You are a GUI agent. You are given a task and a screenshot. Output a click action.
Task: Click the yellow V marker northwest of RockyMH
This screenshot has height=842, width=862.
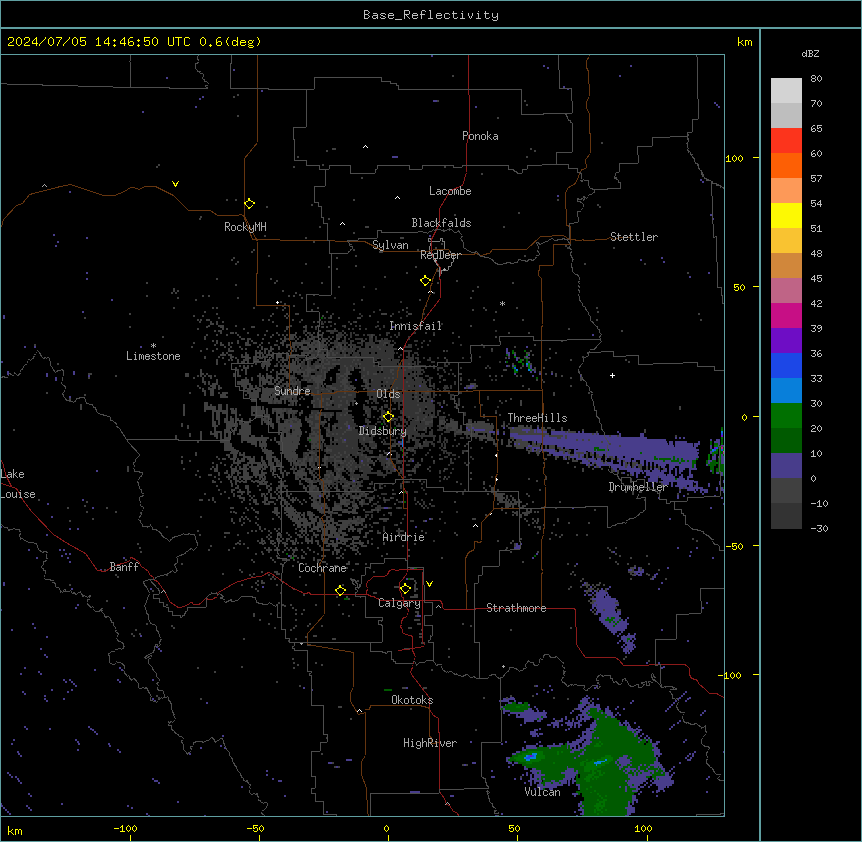175,184
